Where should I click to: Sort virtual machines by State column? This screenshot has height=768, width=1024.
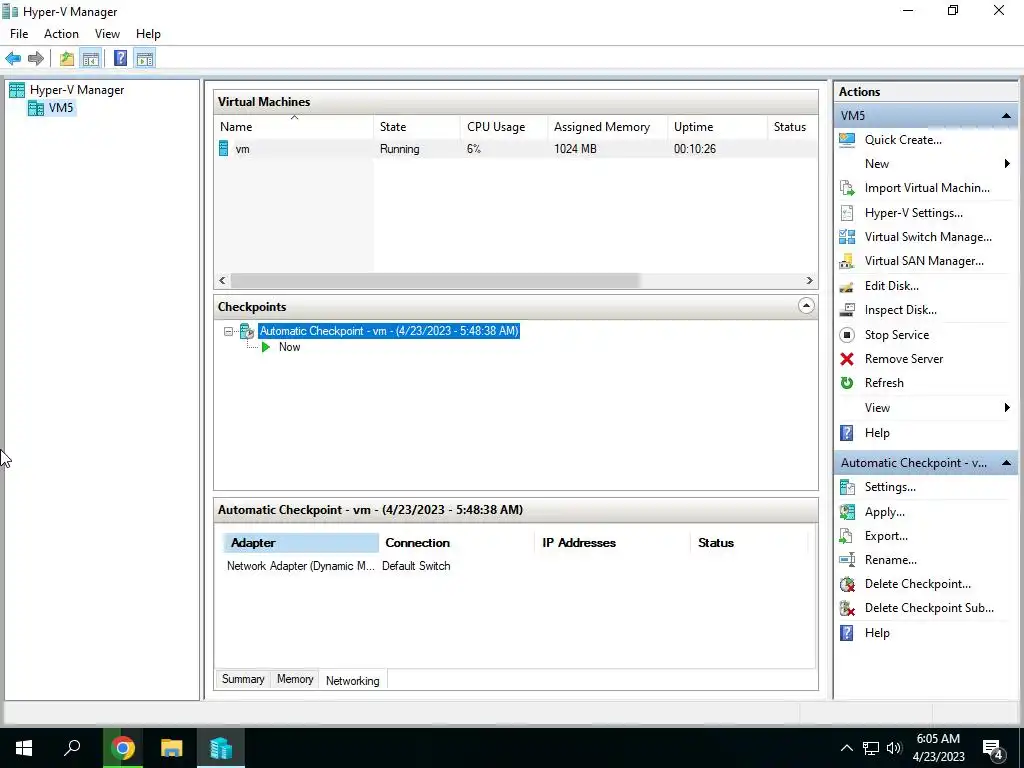coord(416,127)
